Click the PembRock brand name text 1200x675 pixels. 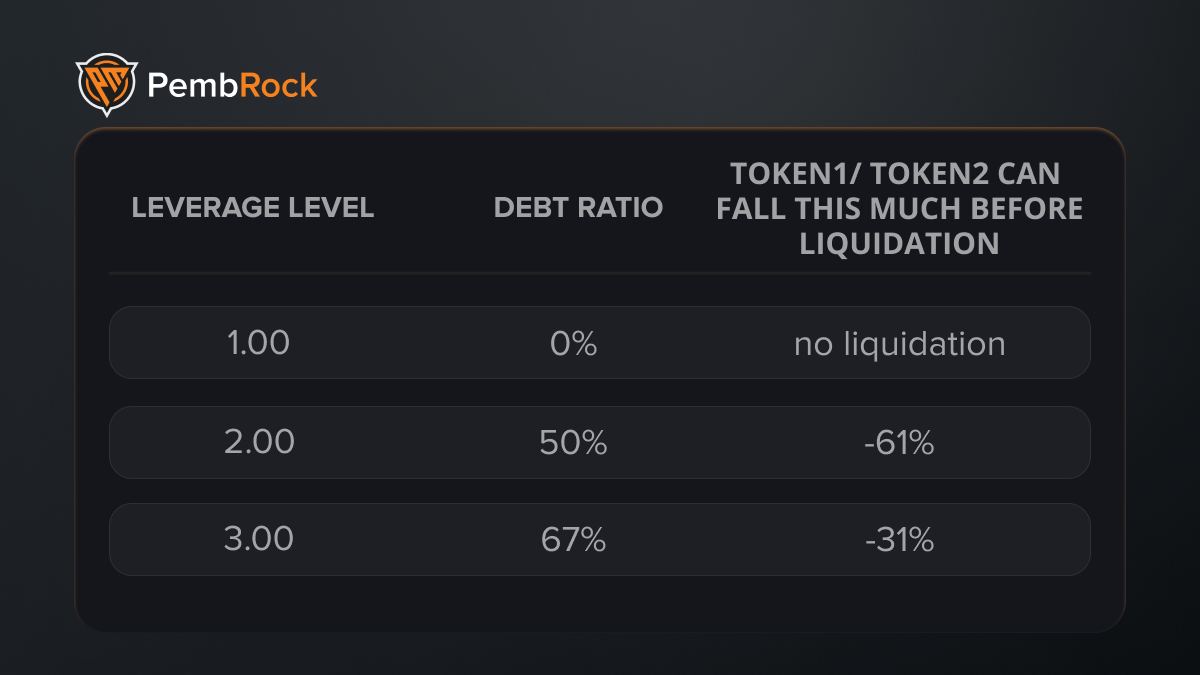pos(232,85)
